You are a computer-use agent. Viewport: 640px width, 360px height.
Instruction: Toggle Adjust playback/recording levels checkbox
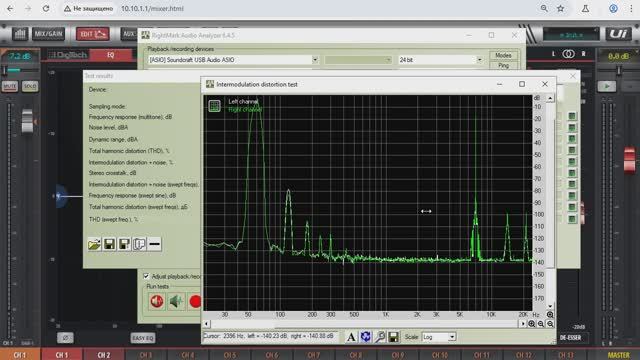[146, 276]
